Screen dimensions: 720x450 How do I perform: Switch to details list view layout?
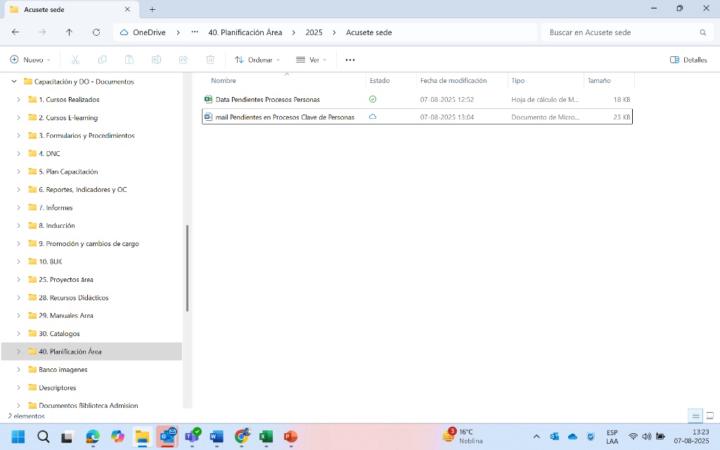695,415
